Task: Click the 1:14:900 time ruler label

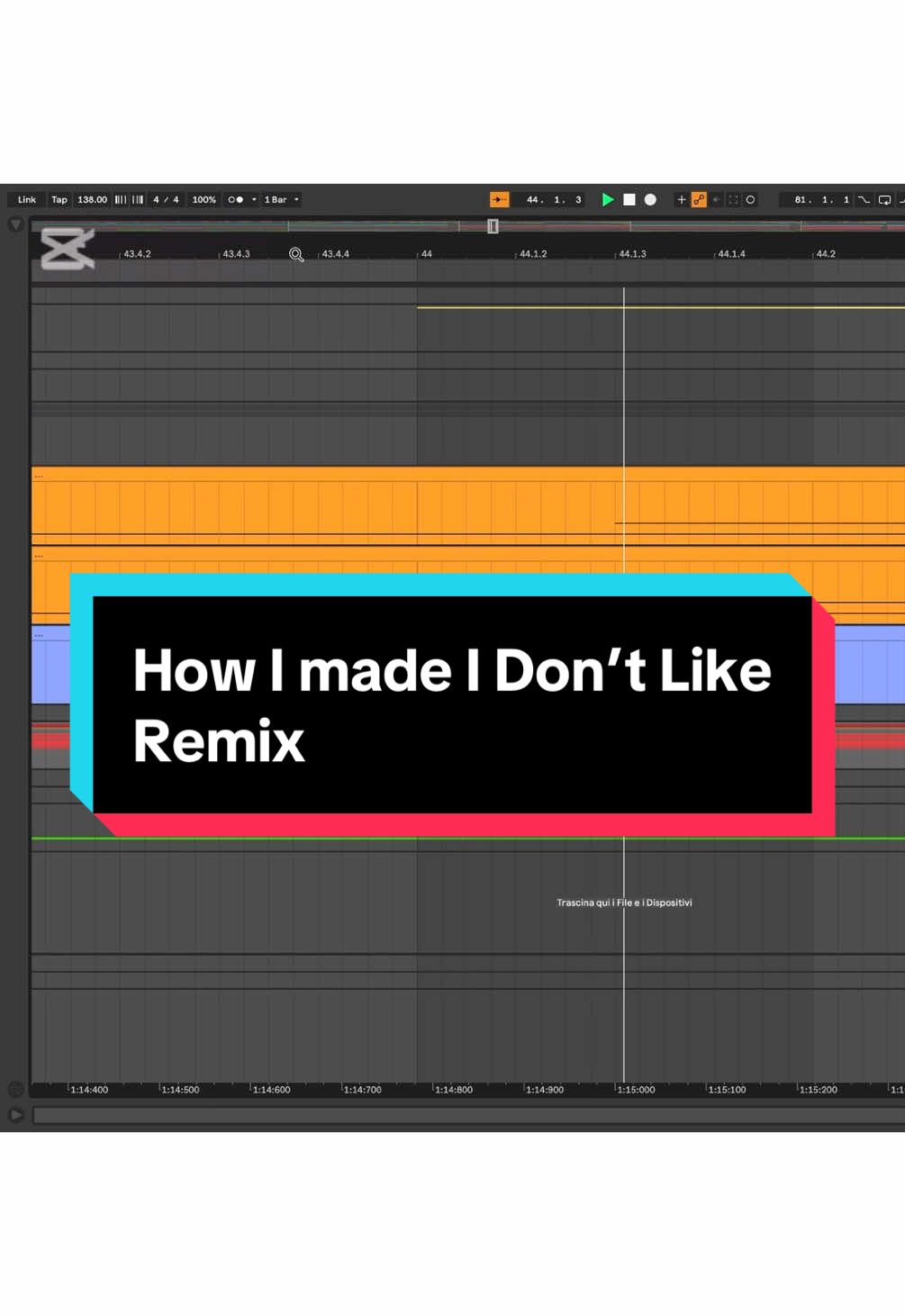Action: pyautogui.click(x=545, y=1090)
